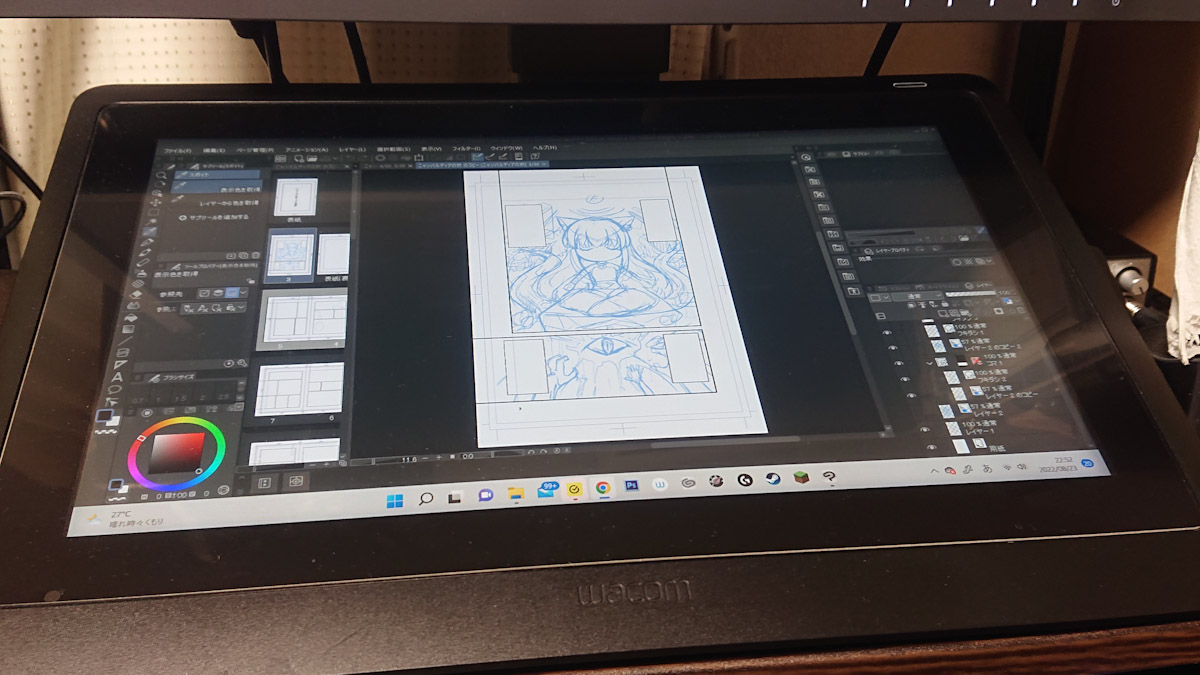This screenshot has height=675, width=1200.
Task: Select the rectangular Selection area tool
Action: coord(153,212)
